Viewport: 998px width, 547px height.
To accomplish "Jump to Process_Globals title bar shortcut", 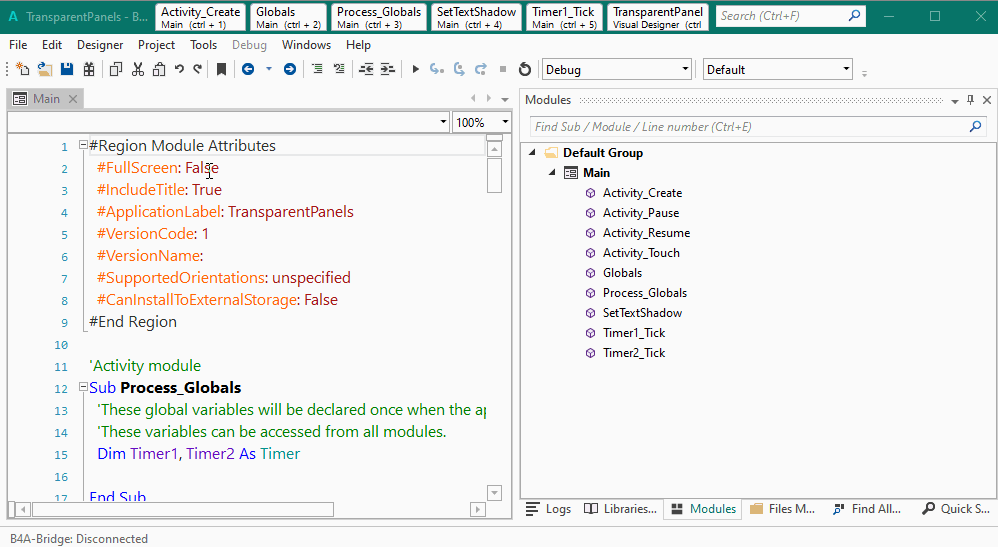I will click(379, 17).
